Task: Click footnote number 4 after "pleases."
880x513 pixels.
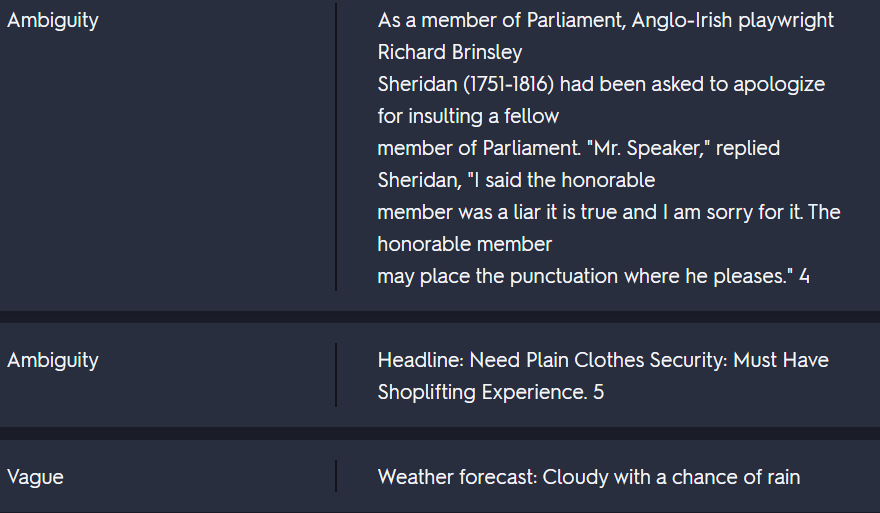Action: pos(804,276)
